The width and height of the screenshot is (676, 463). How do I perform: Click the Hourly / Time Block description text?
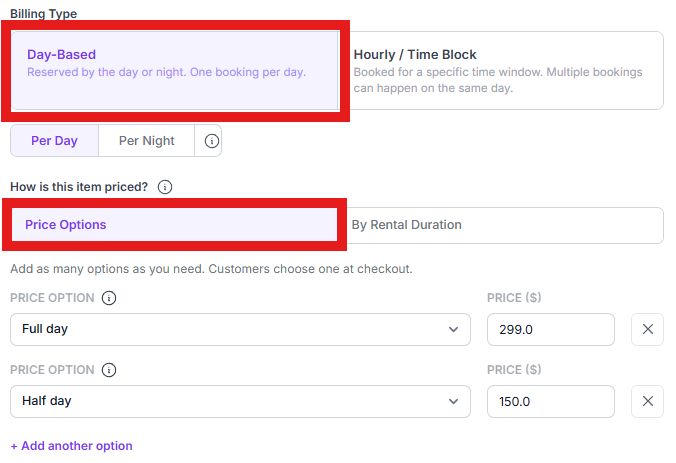point(498,80)
